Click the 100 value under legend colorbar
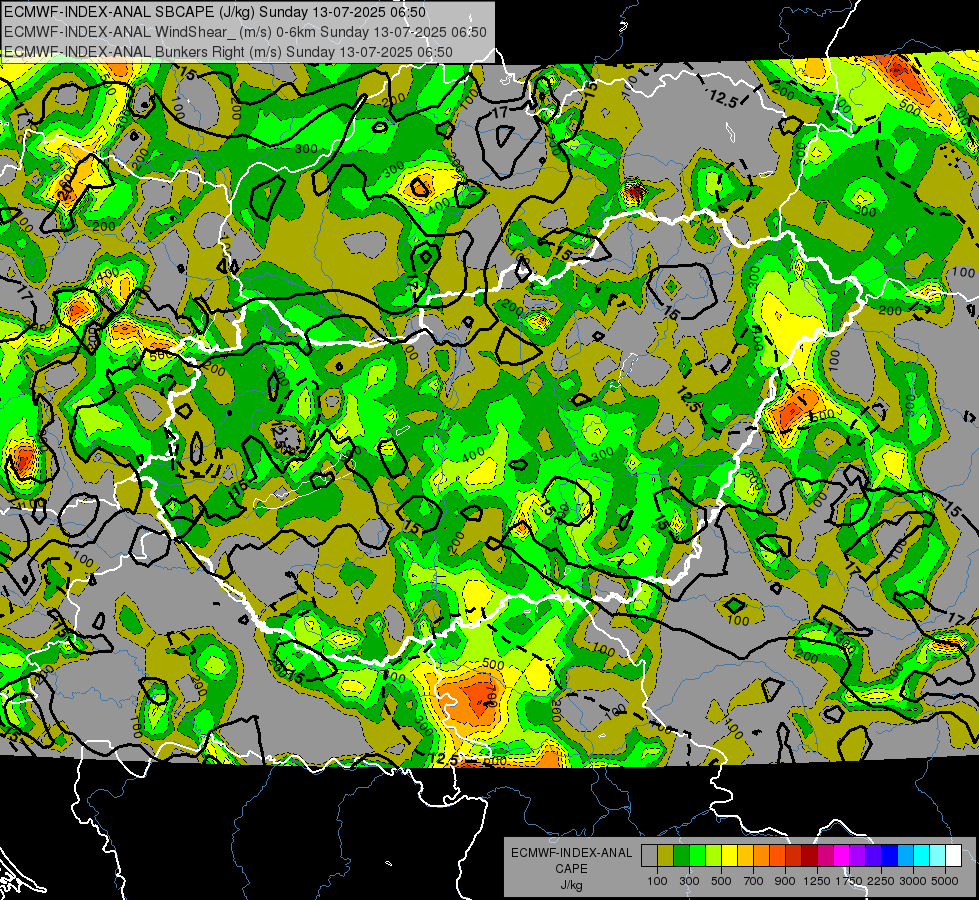This screenshot has width=979, height=900. pos(657,881)
